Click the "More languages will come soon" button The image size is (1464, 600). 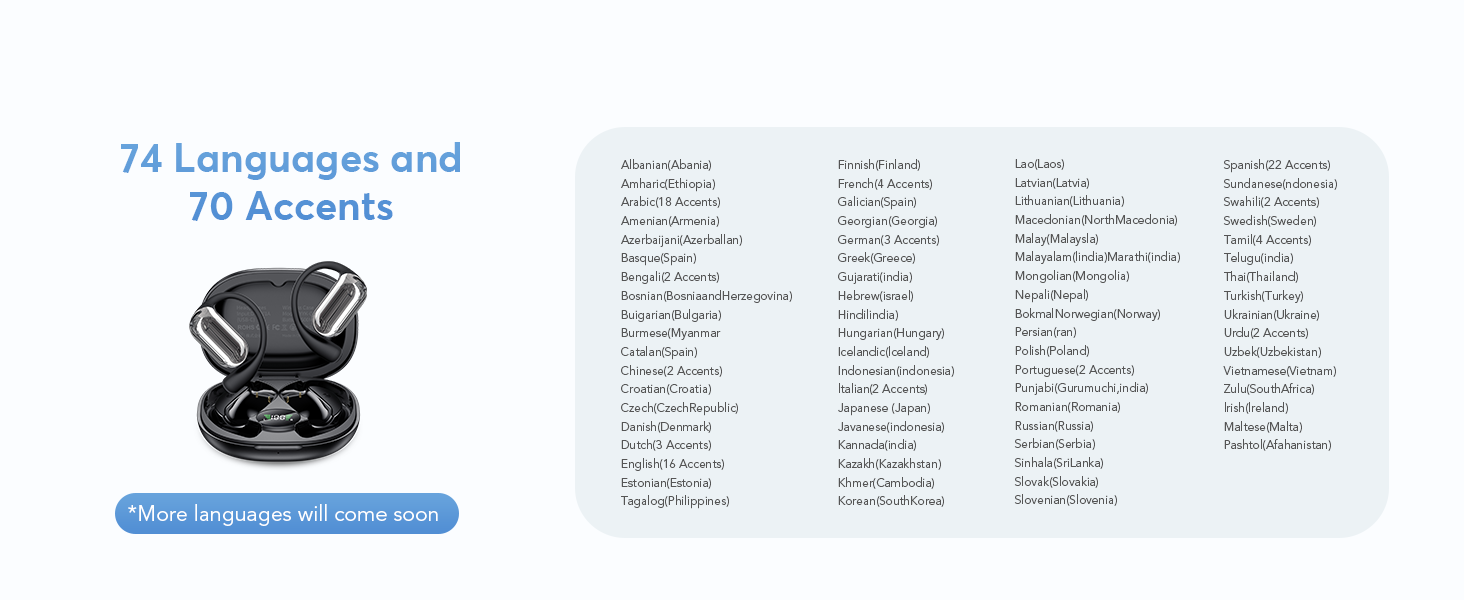click(x=286, y=514)
